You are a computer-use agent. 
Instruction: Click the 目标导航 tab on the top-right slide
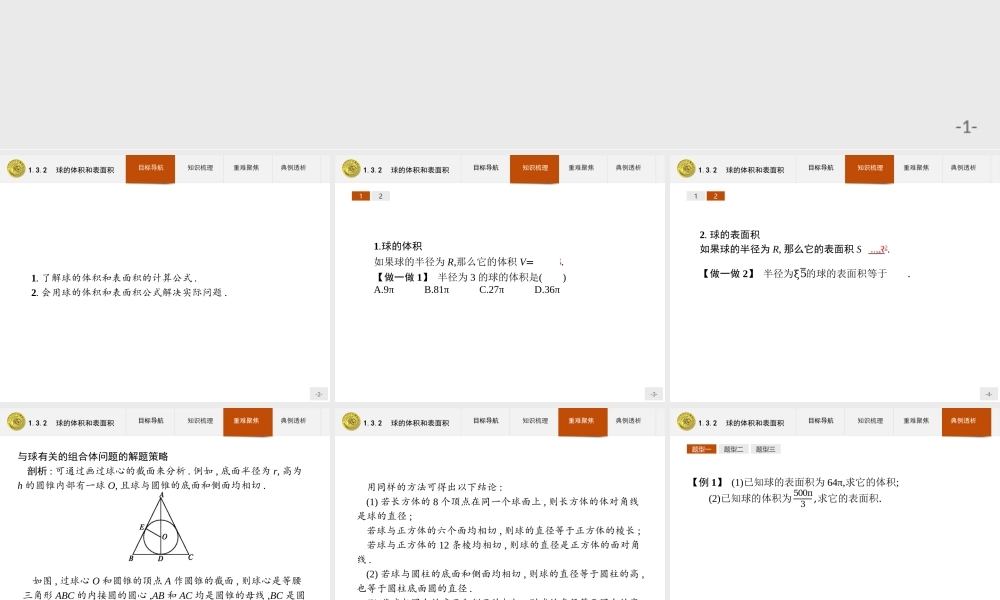[821, 168]
